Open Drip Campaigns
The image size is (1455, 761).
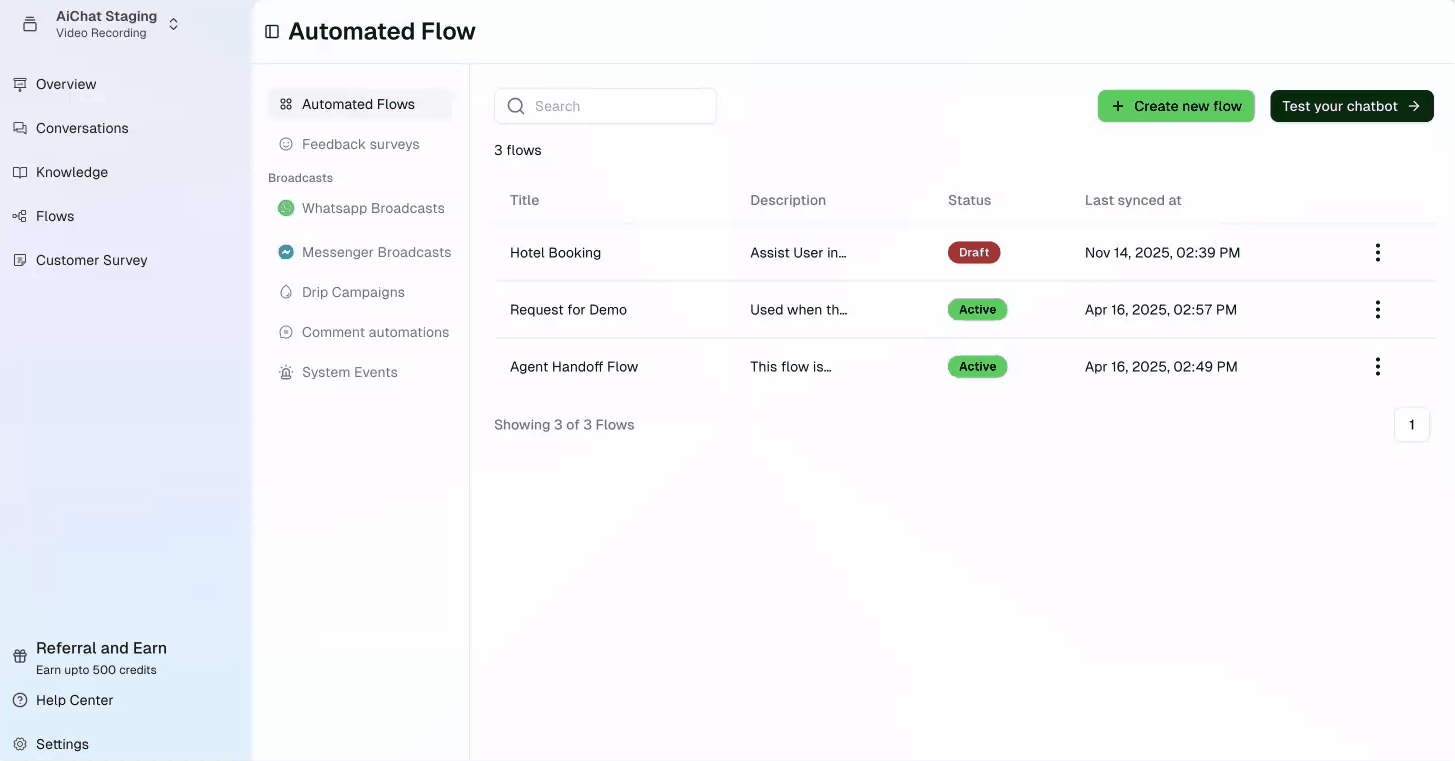coord(353,292)
